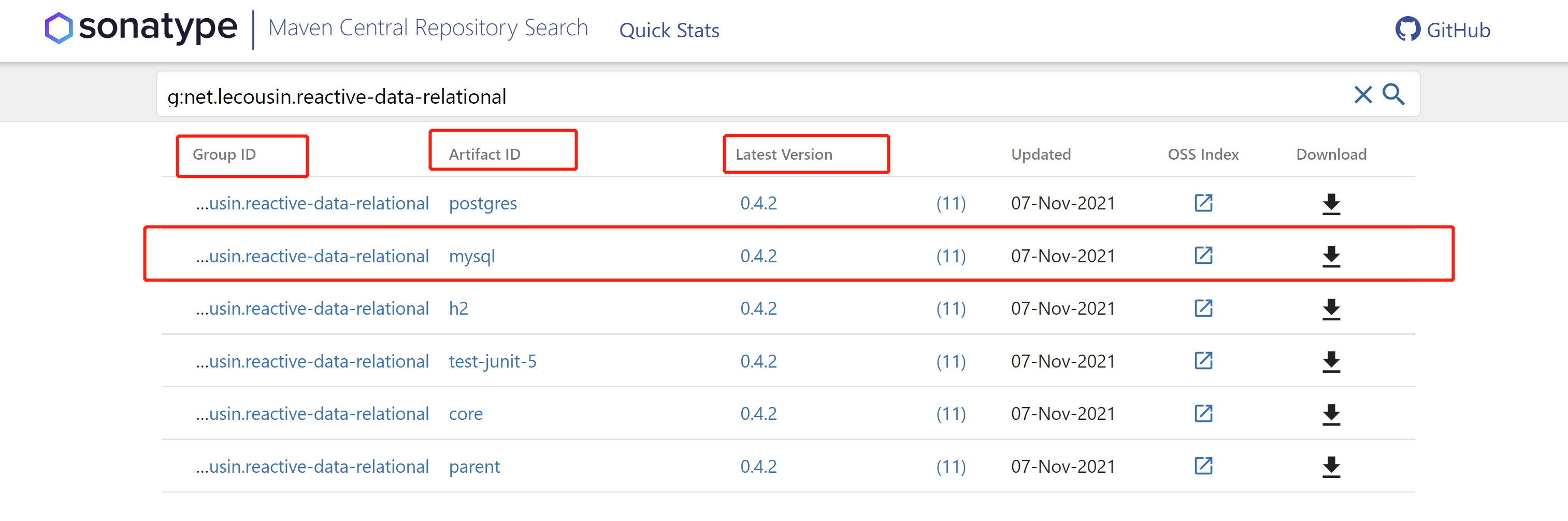
Task: Click the Sonatype hexagon logo
Action: (59, 28)
